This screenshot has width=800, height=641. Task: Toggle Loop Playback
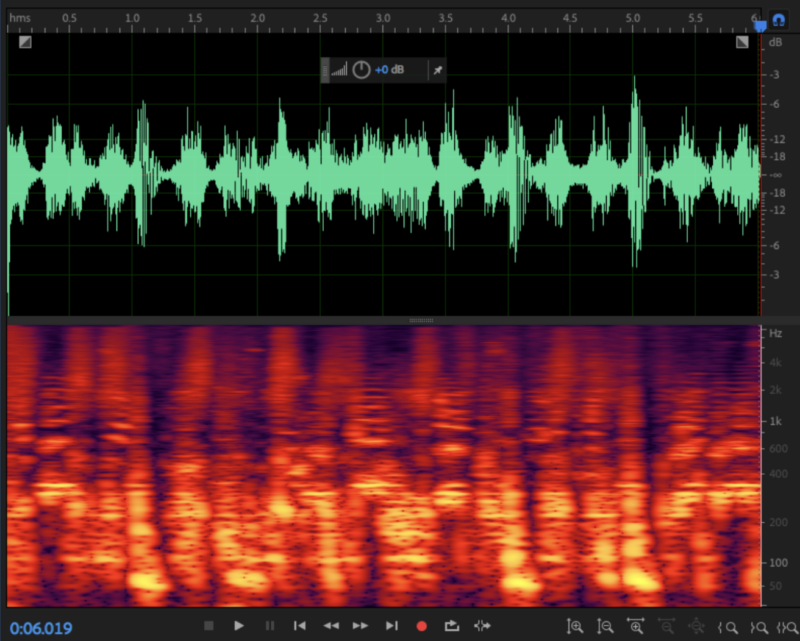point(451,626)
